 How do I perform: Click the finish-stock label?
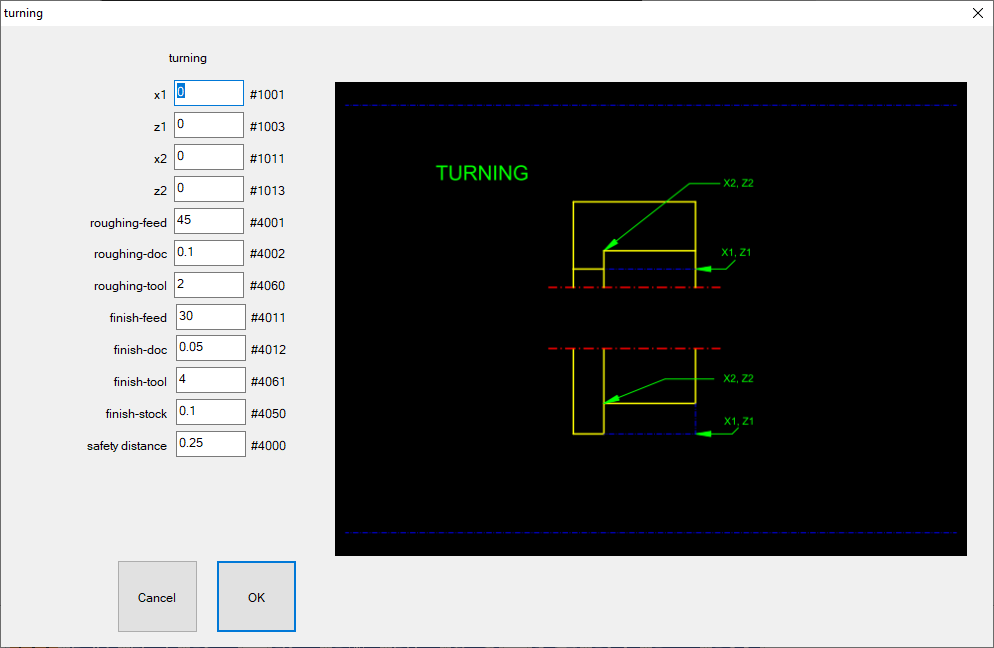(136, 414)
